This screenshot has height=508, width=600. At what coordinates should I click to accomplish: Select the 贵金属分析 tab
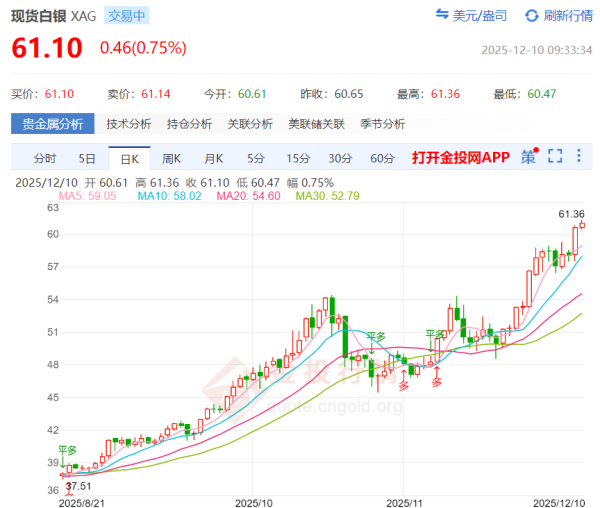click(52, 124)
